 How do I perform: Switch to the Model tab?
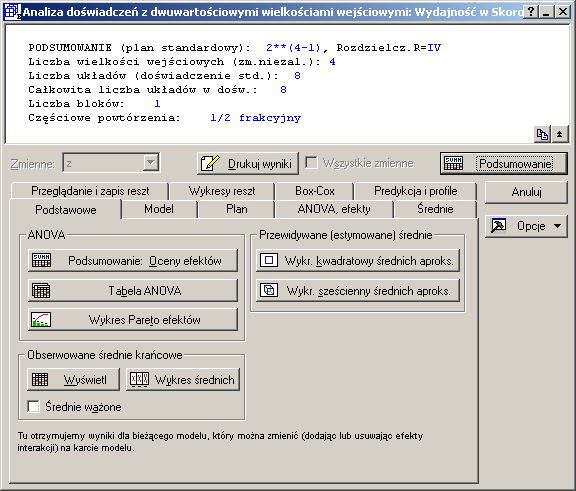[x=159, y=209]
